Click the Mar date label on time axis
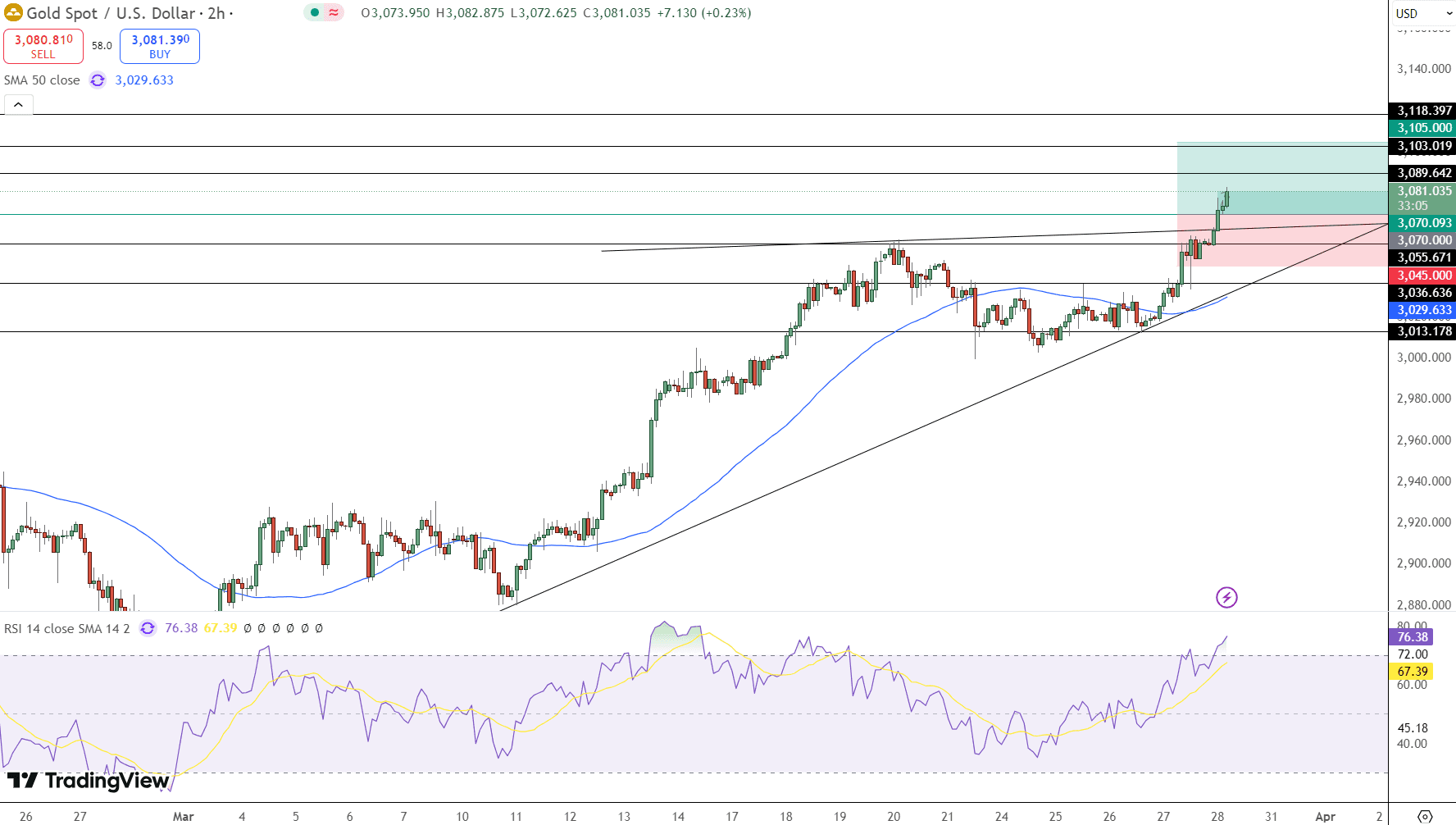This screenshot has width=1456, height=825. pyautogui.click(x=184, y=817)
